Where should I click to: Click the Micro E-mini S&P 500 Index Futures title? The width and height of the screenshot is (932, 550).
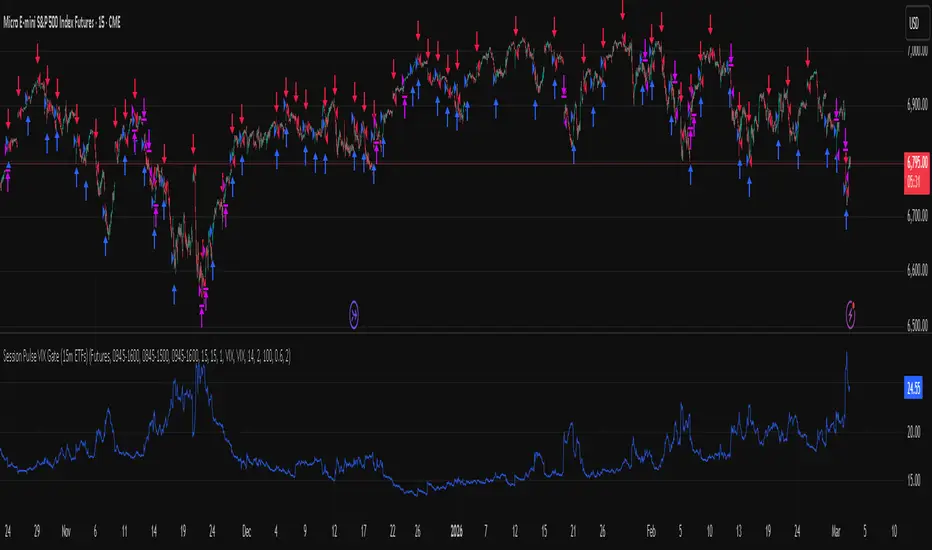pyautogui.click(x=62, y=23)
